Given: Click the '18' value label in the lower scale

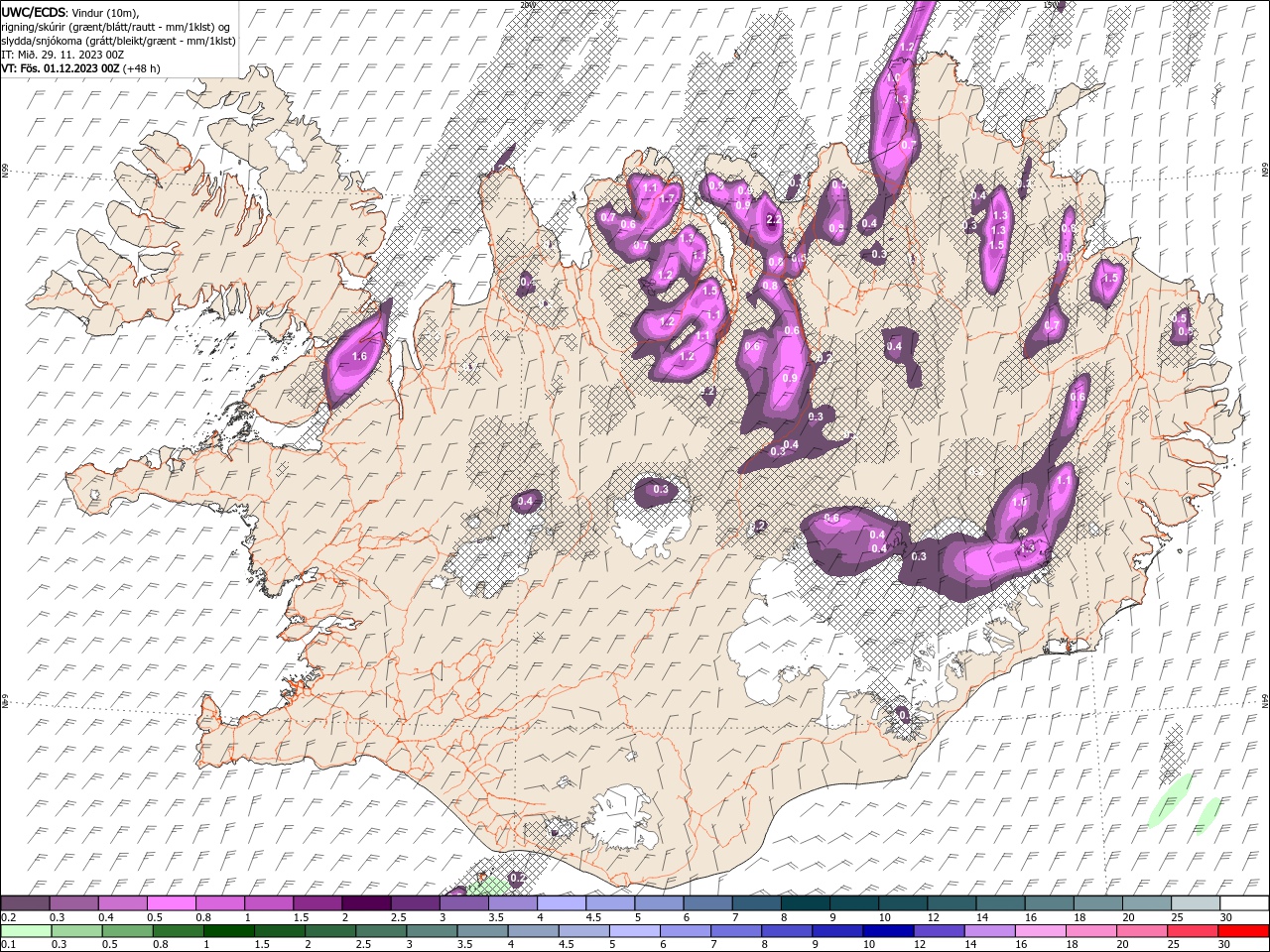Looking at the screenshot, I should (x=1072, y=945).
